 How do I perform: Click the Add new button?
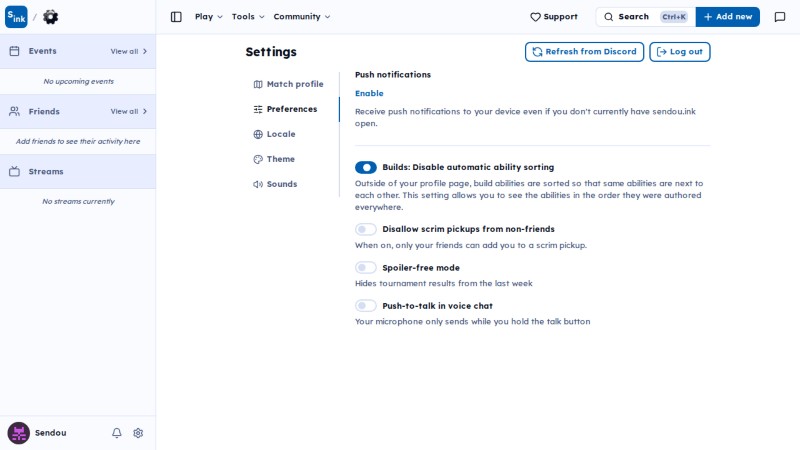[x=728, y=17]
